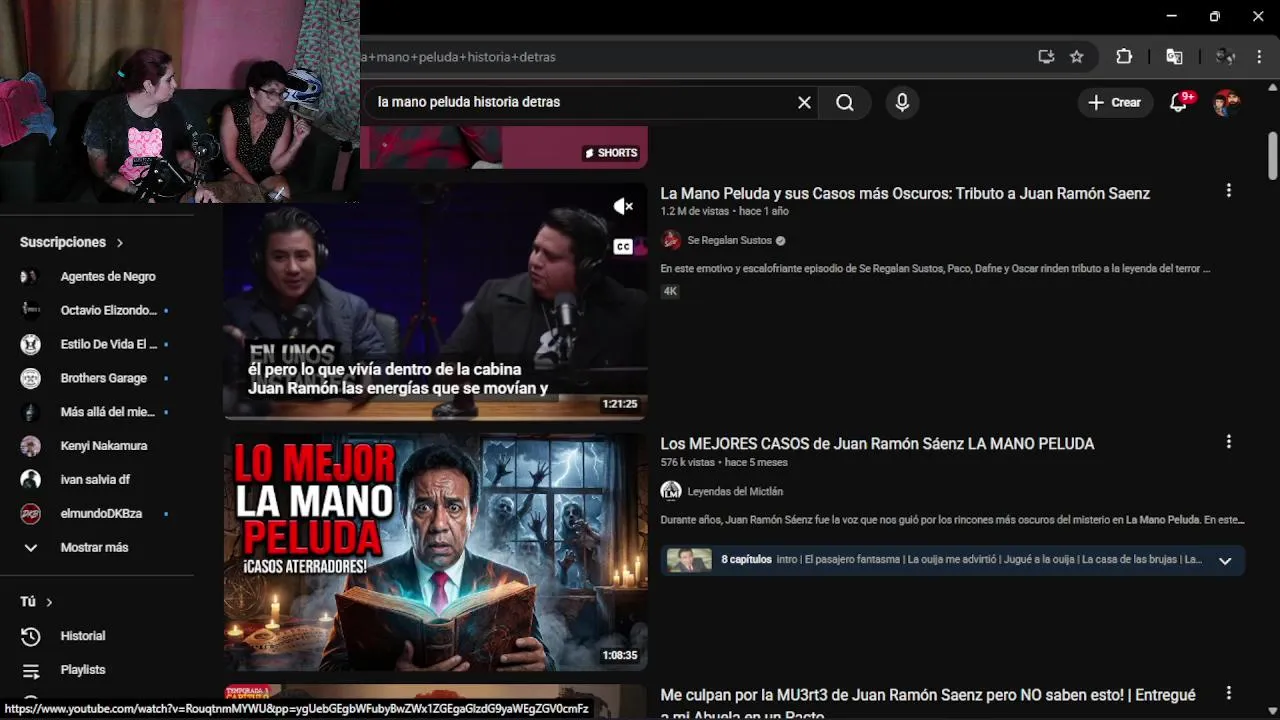Open the browser extensions puzzle icon
Image resolution: width=1280 pixels, height=720 pixels.
tap(1124, 57)
